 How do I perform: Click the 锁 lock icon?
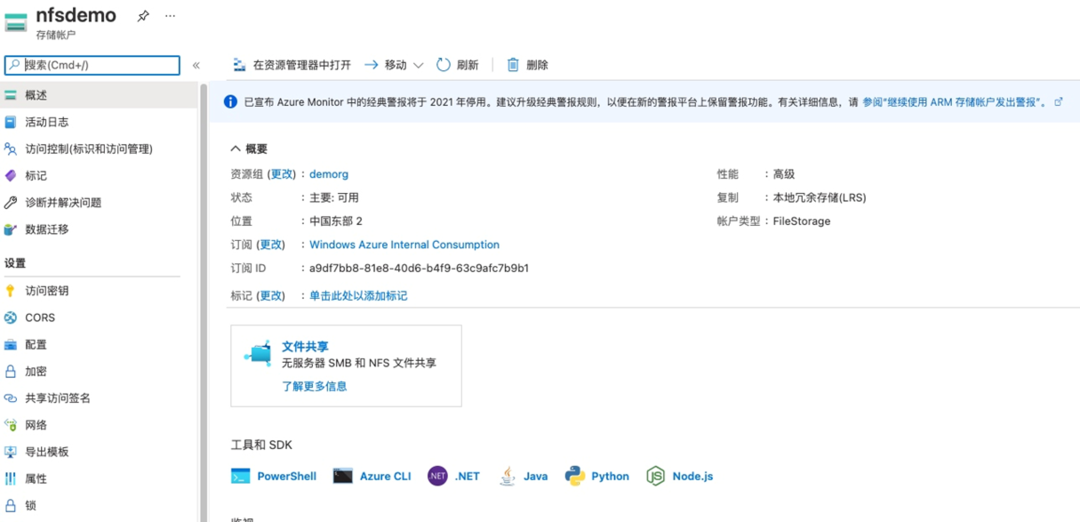point(10,505)
